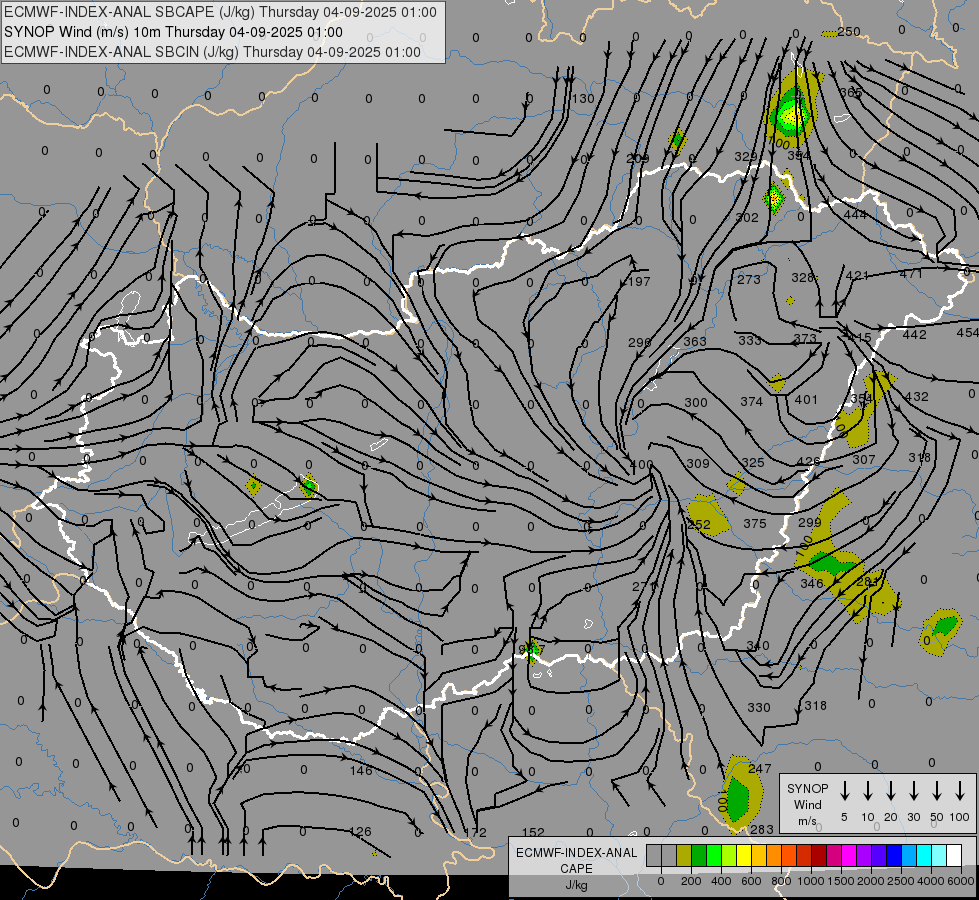The width and height of the screenshot is (979, 900).
Task: Click the map value 471
Action: 911,274
